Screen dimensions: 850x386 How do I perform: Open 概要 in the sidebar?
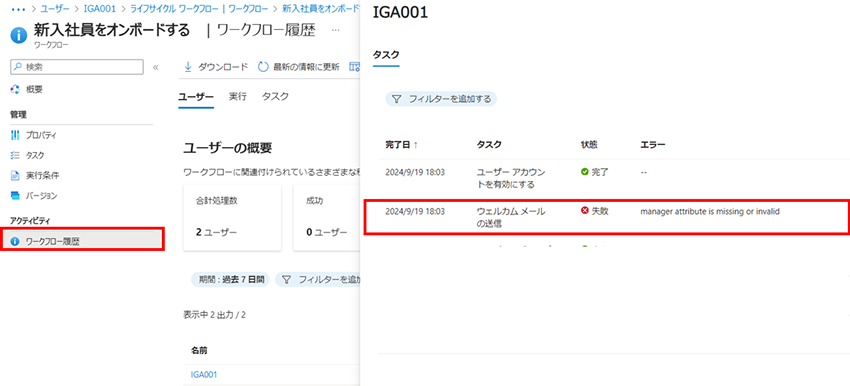(35, 89)
